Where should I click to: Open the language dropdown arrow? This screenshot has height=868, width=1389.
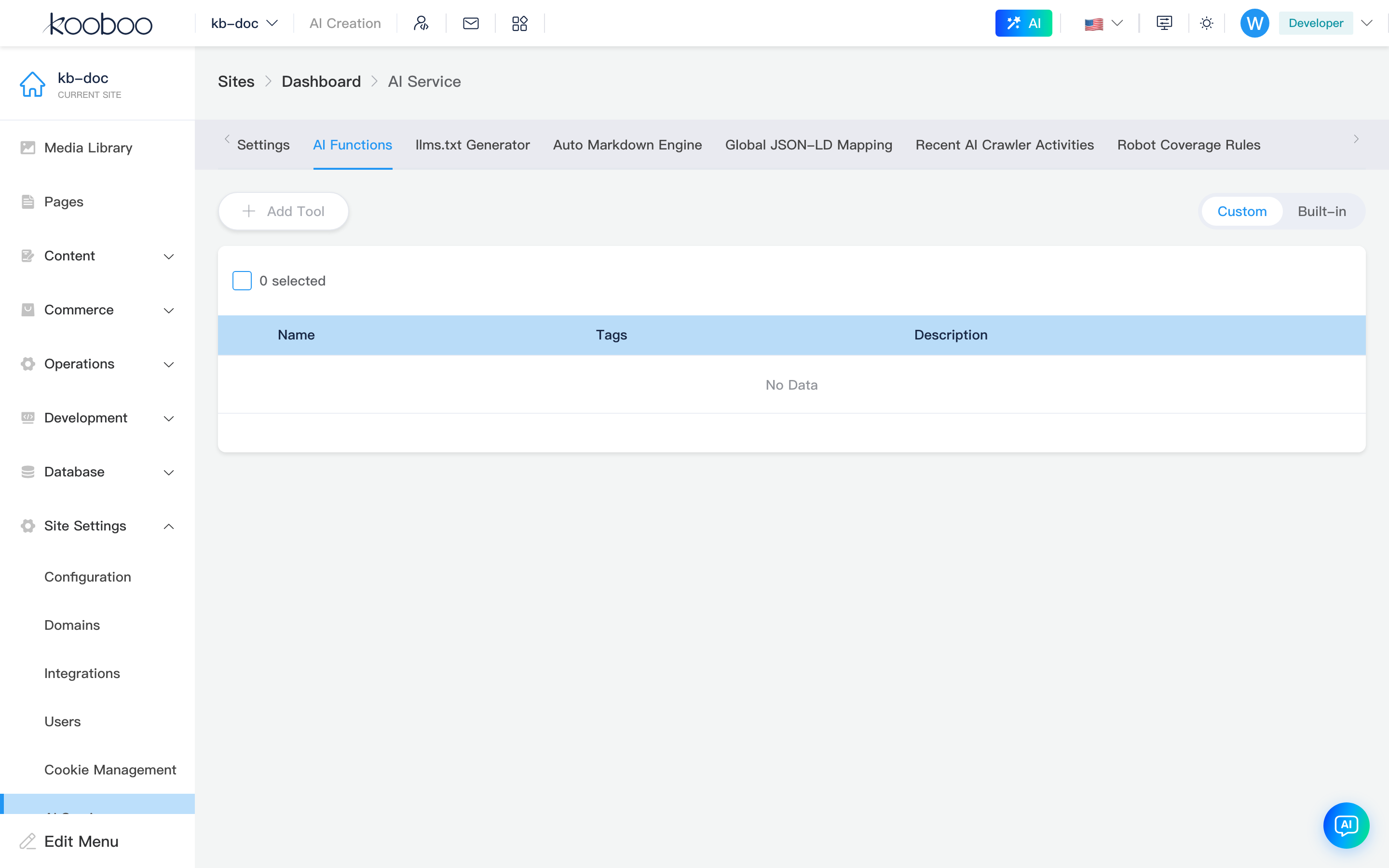[1117, 23]
